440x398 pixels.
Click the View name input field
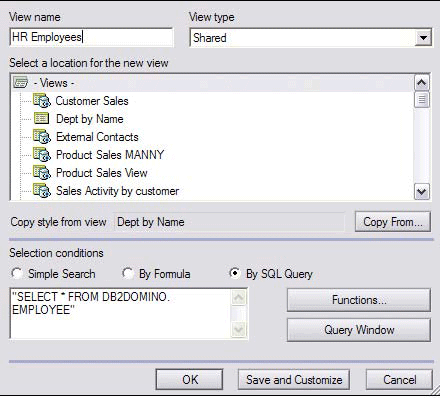pos(92,37)
